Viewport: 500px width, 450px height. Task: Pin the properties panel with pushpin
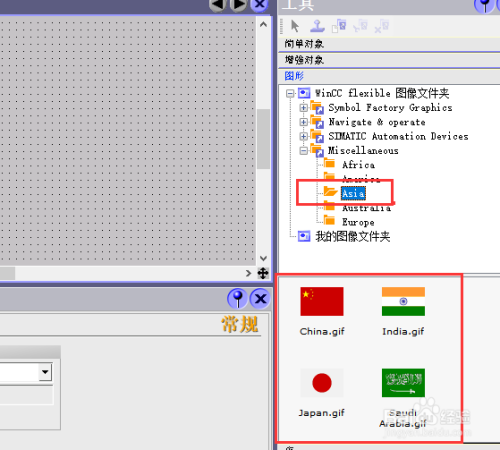pos(238,298)
